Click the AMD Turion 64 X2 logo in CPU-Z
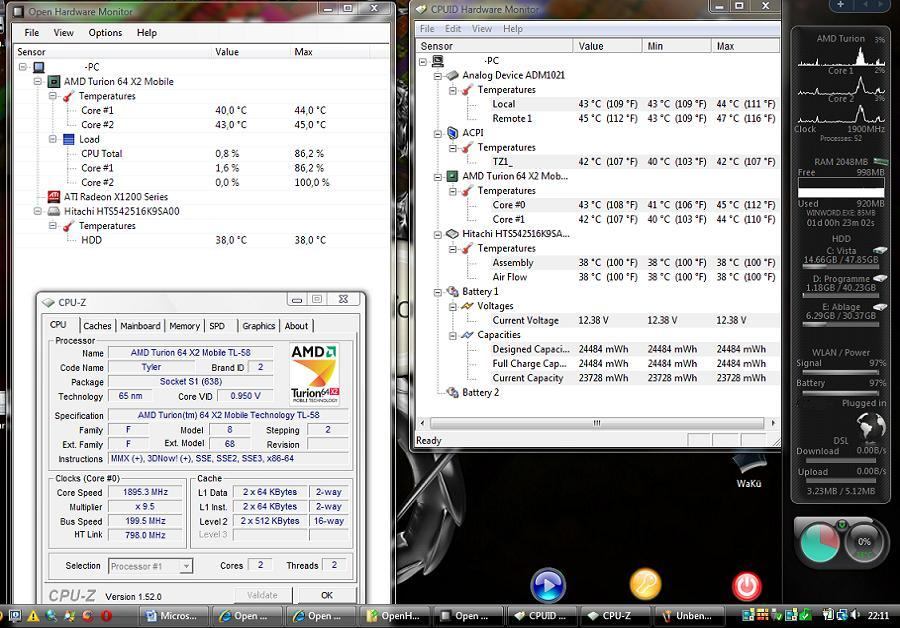This screenshot has width=900, height=628. (x=314, y=373)
